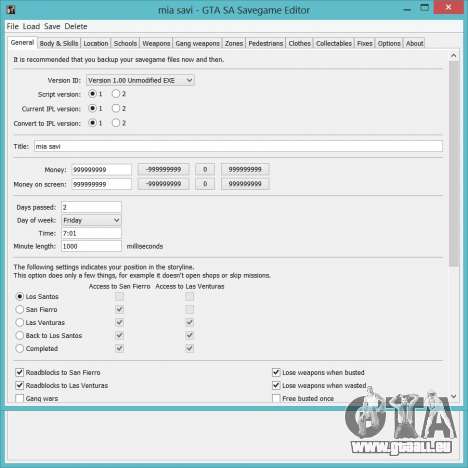Viewport: 468px width, 468px height.
Task: Click the Time input field
Action: coord(91,233)
